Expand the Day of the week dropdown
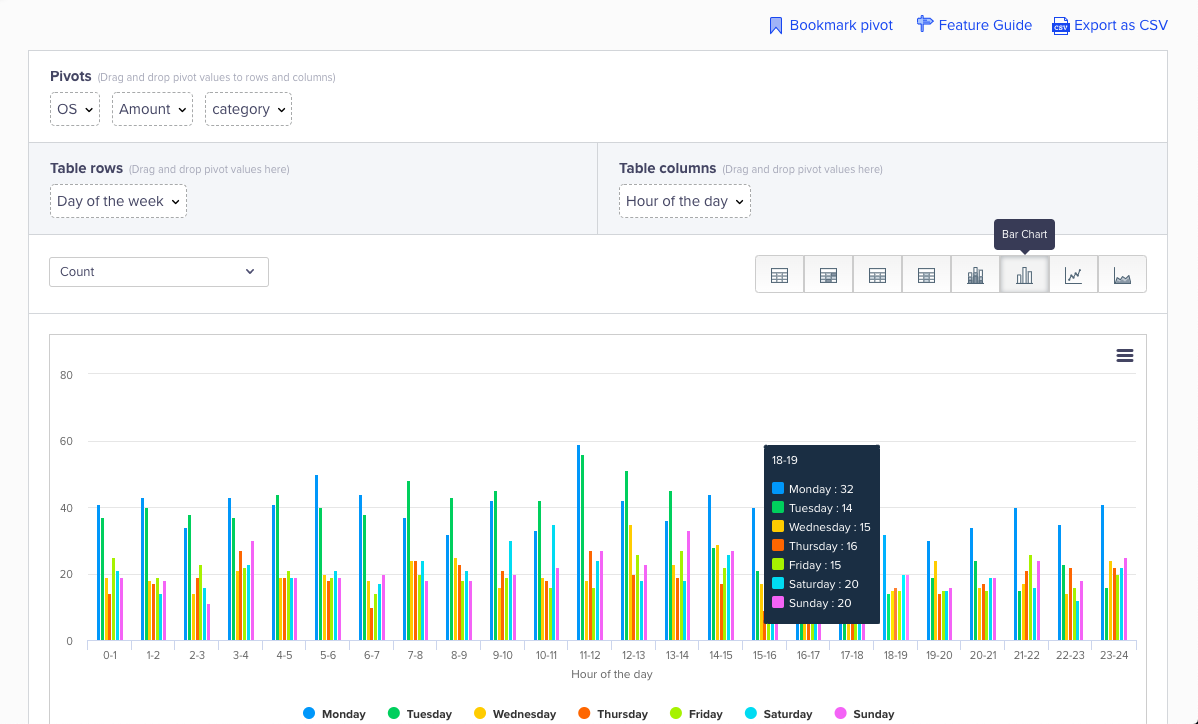Screen dimensions: 1198x724 118,201
